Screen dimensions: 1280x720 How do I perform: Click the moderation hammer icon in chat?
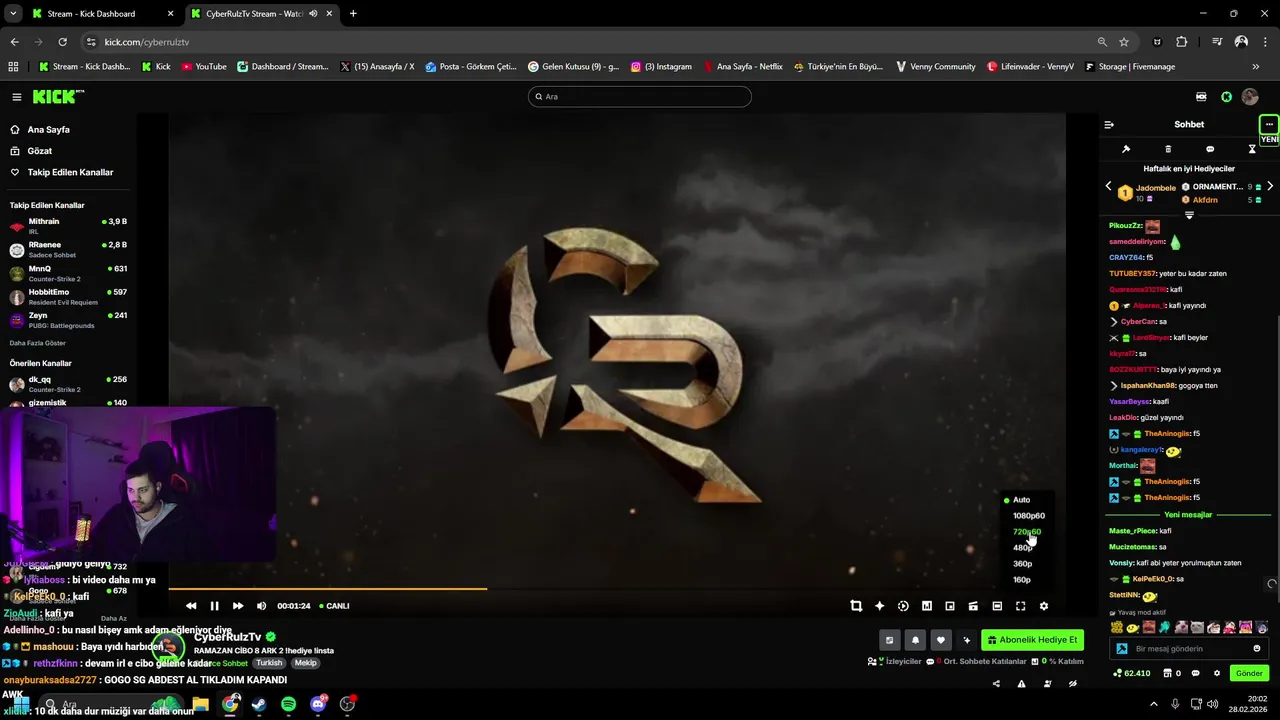pos(1126,149)
